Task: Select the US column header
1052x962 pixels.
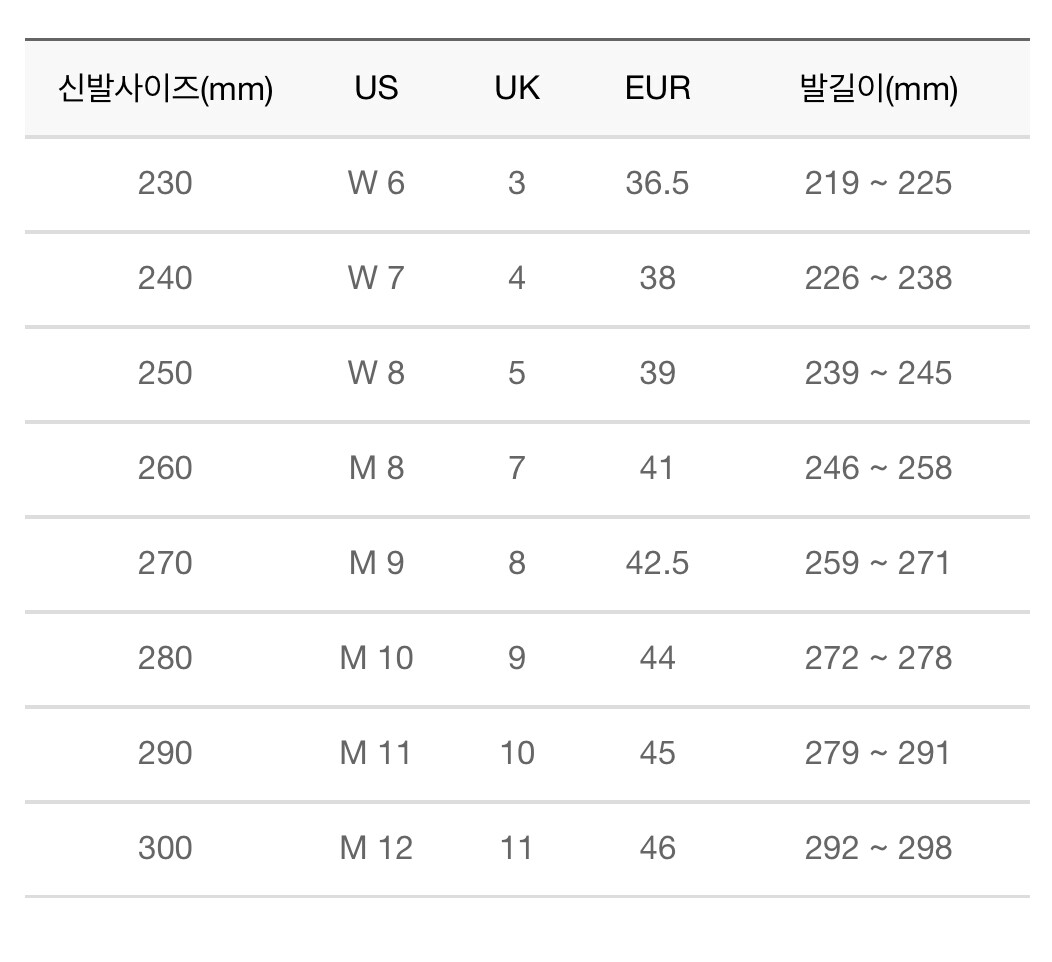Action: pos(376,89)
